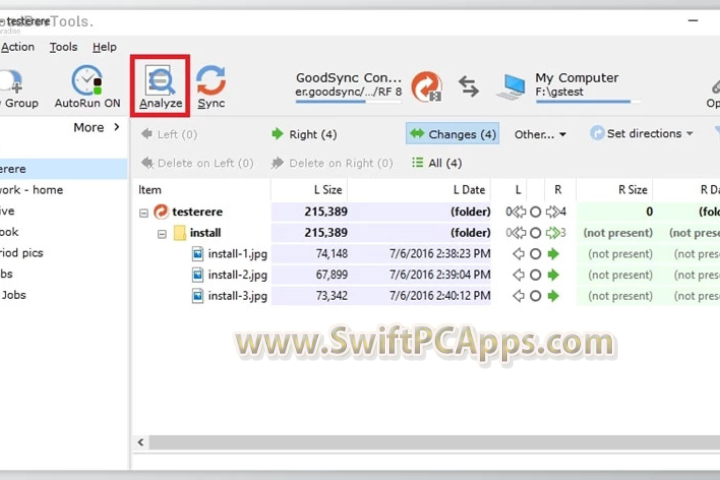Show Delete on Left (0) items
Screen dimensions: 720x480
(x=197, y=163)
